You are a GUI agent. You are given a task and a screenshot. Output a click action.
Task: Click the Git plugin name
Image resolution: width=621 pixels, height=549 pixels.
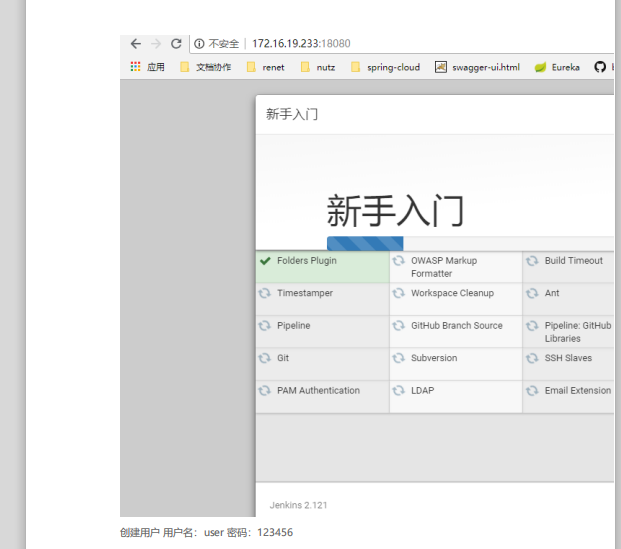[x=283, y=358]
